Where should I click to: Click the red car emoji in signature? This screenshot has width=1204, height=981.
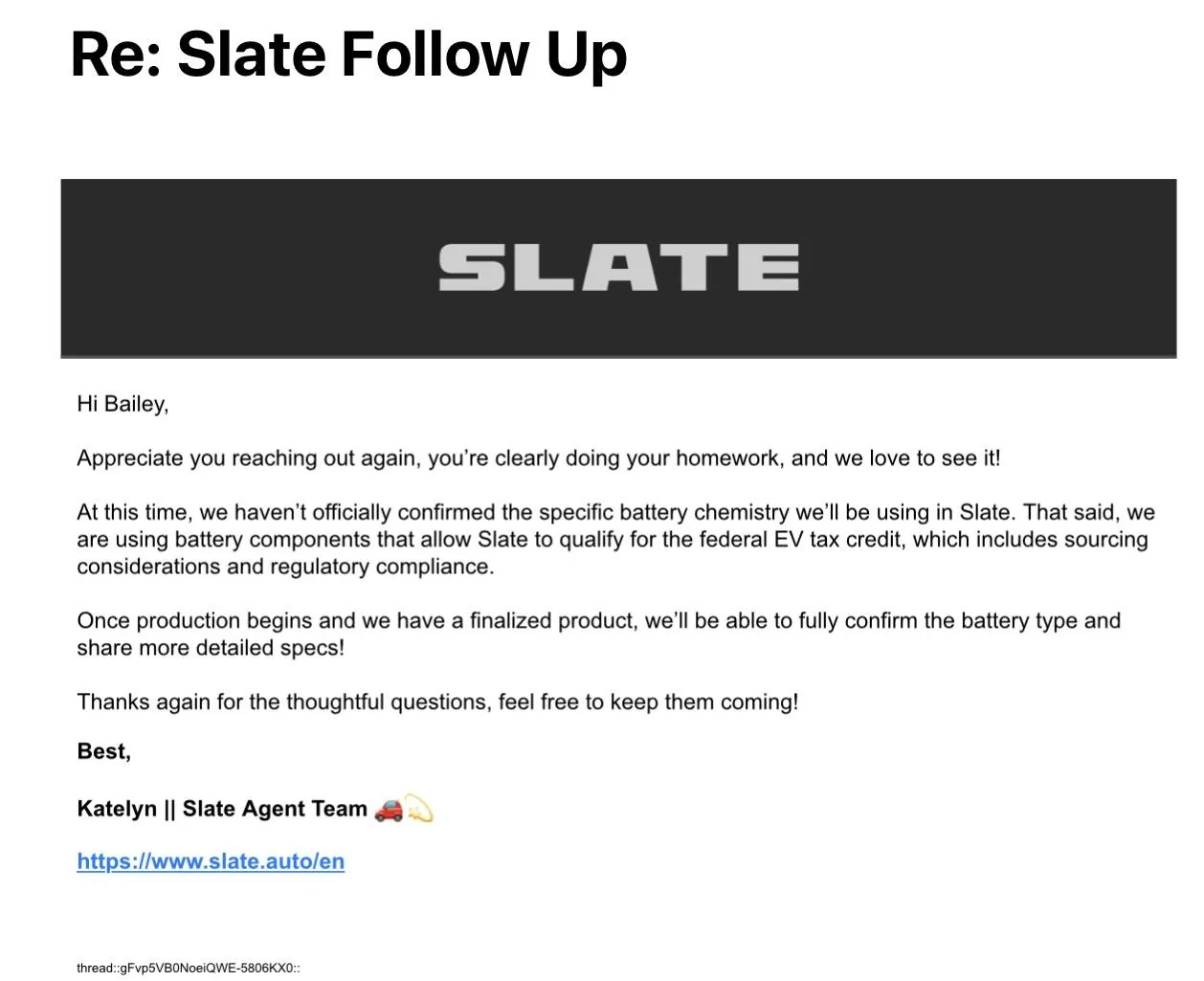pyautogui.click(x=389, y=810)
